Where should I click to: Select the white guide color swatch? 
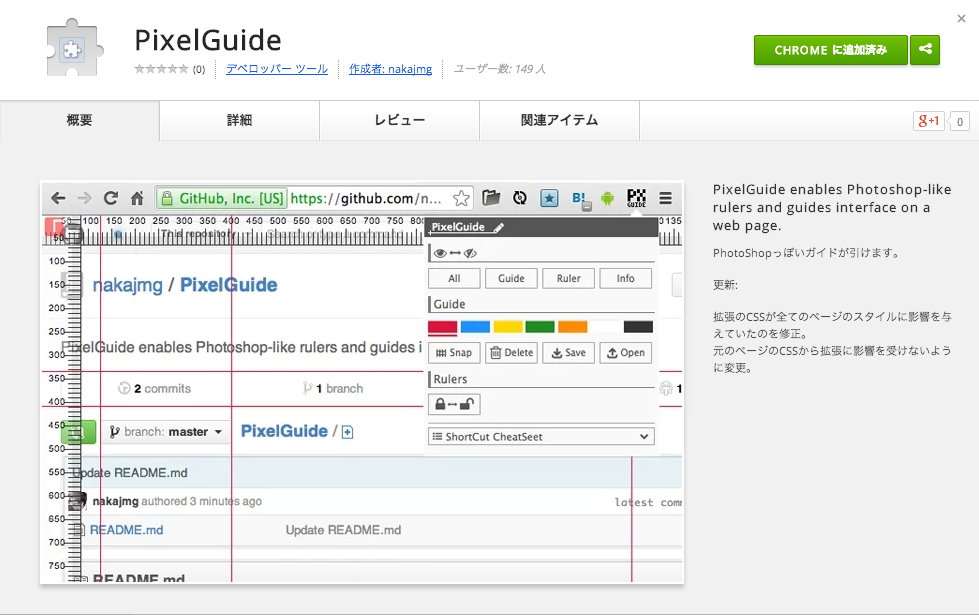tap(605, 327)
